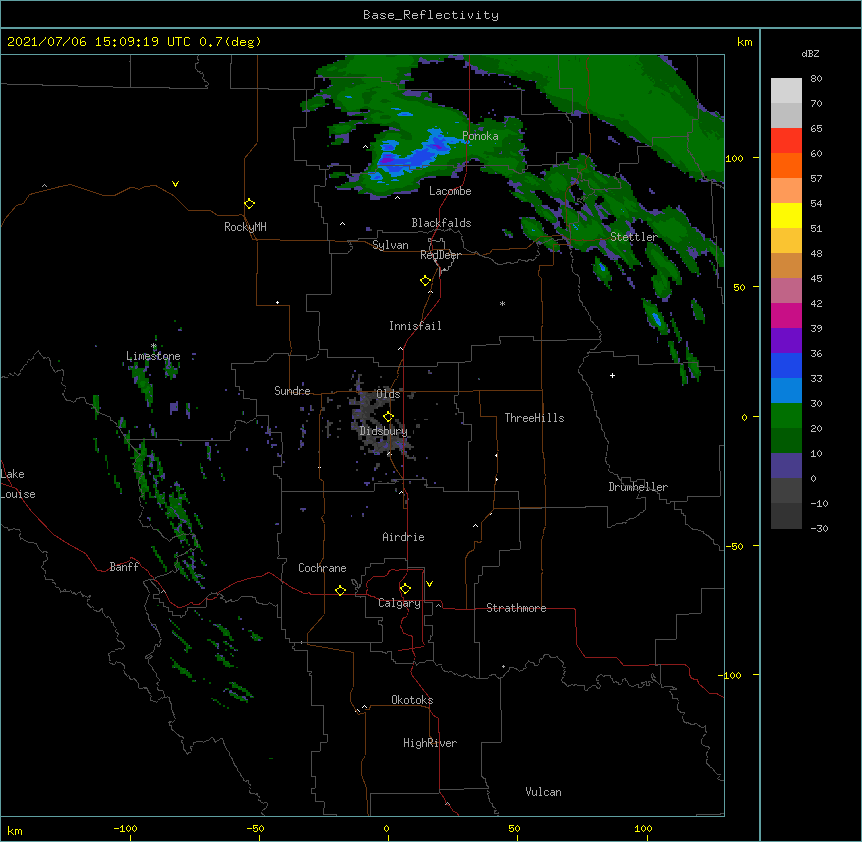Click the yellow diamond marker below Cochrane

point(340,590)
